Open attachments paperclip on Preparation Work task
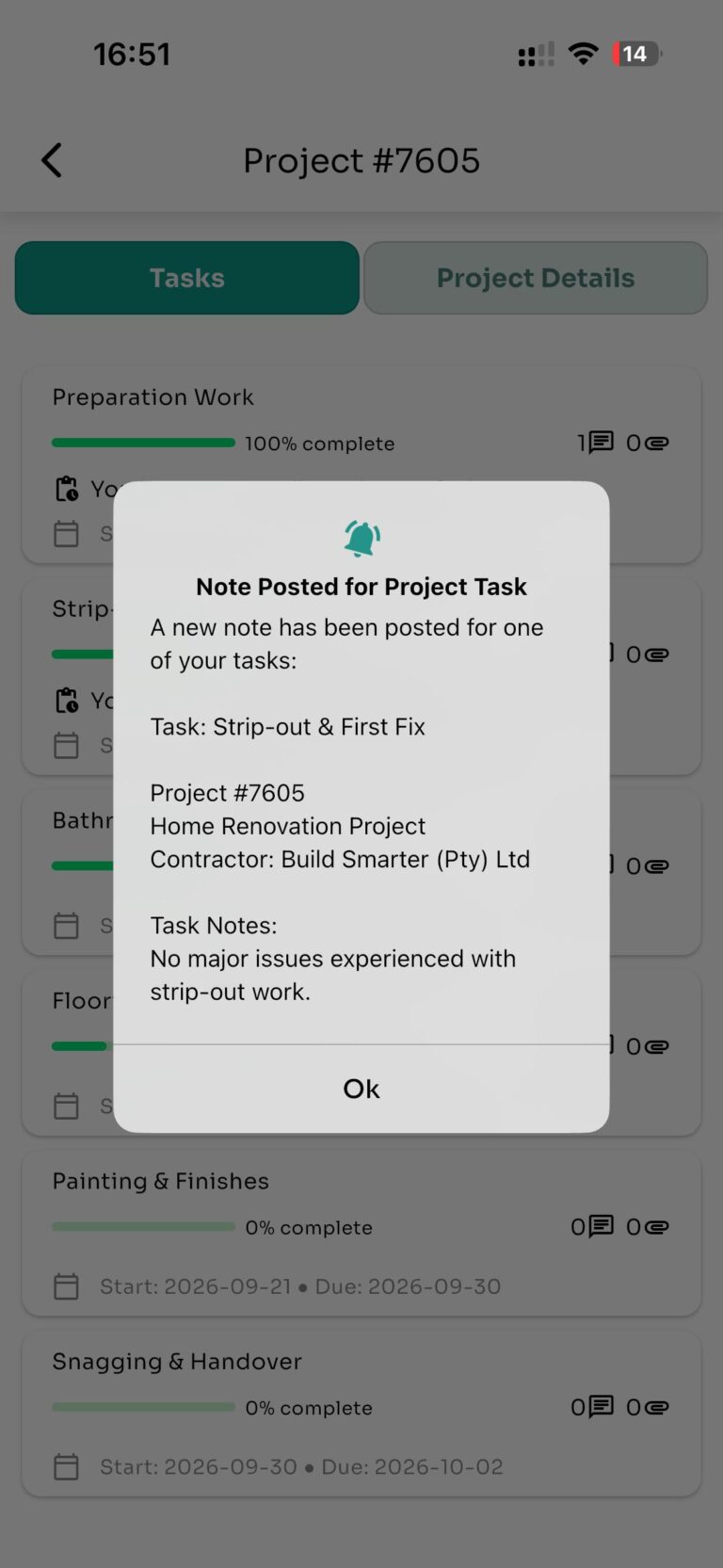Image resolution: width=723 pixels, height=1568 pixels. [657, 443]
